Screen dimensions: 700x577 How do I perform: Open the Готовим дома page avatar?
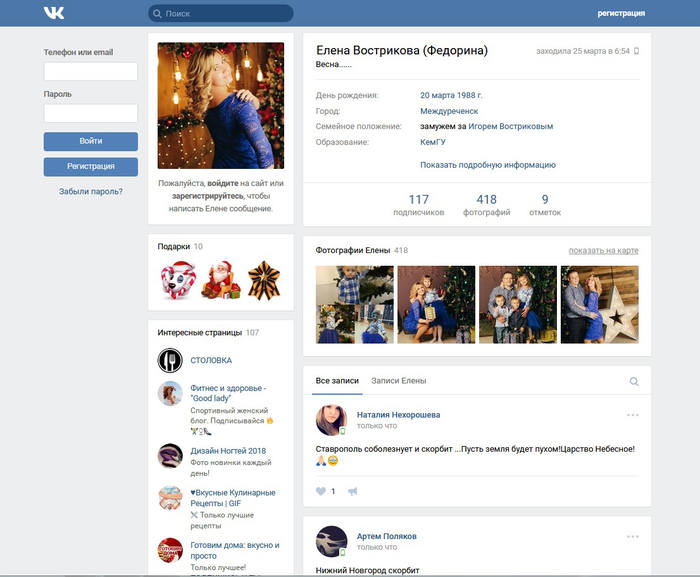pyautogui.click(x=170, y=550)
